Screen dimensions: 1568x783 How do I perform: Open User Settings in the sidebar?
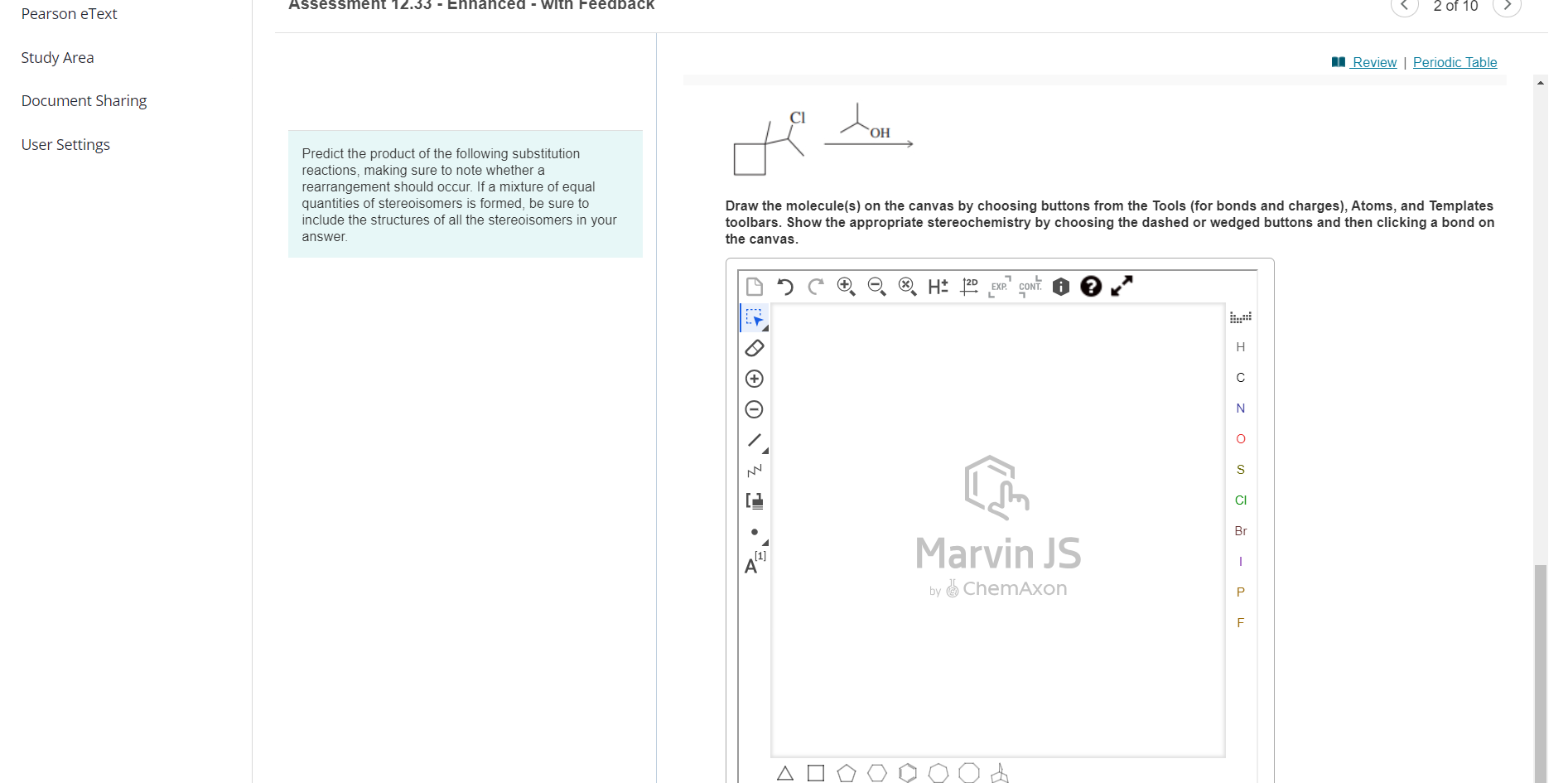[x=65, y=144]
